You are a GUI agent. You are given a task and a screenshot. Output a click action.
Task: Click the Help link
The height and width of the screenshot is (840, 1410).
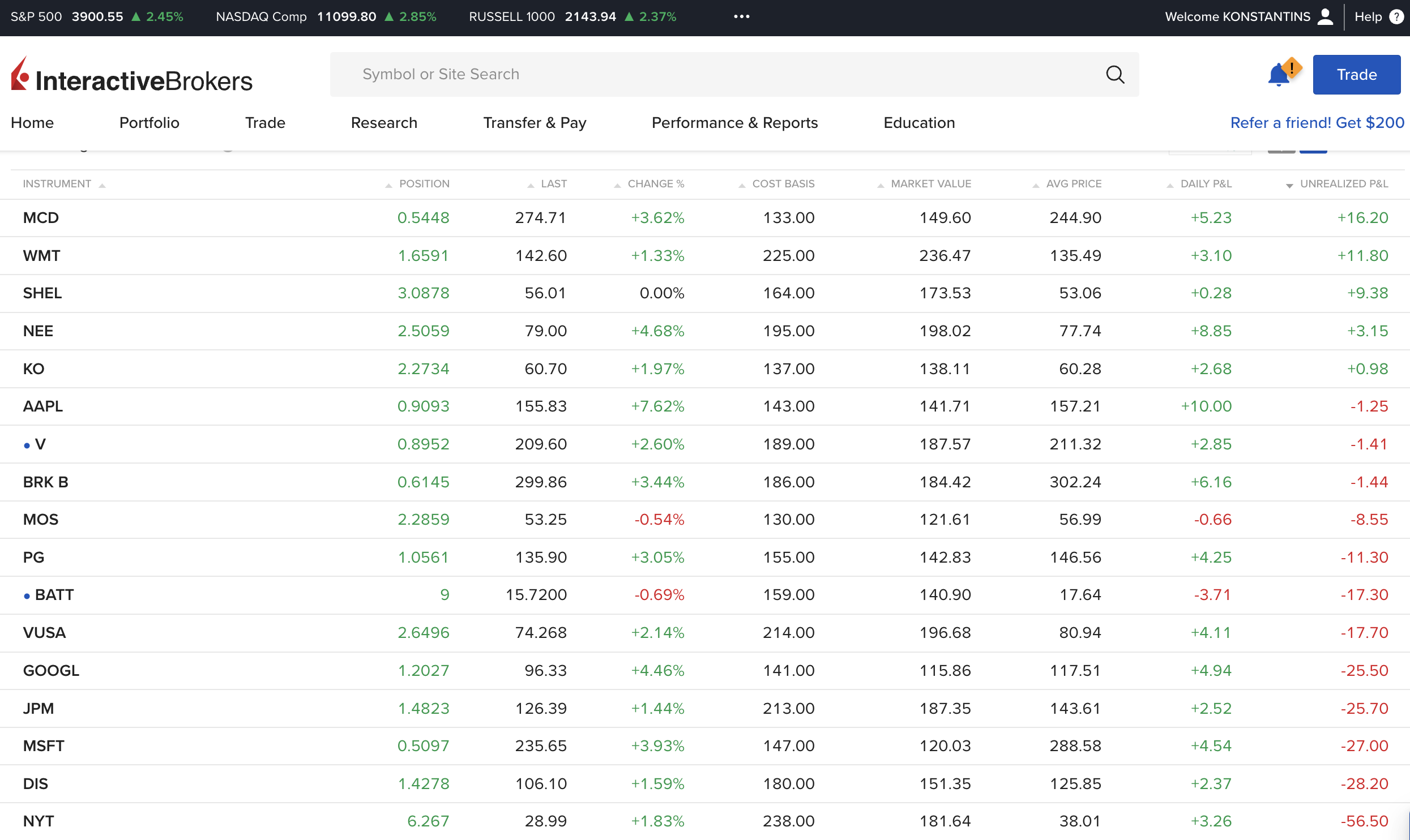1368,16
